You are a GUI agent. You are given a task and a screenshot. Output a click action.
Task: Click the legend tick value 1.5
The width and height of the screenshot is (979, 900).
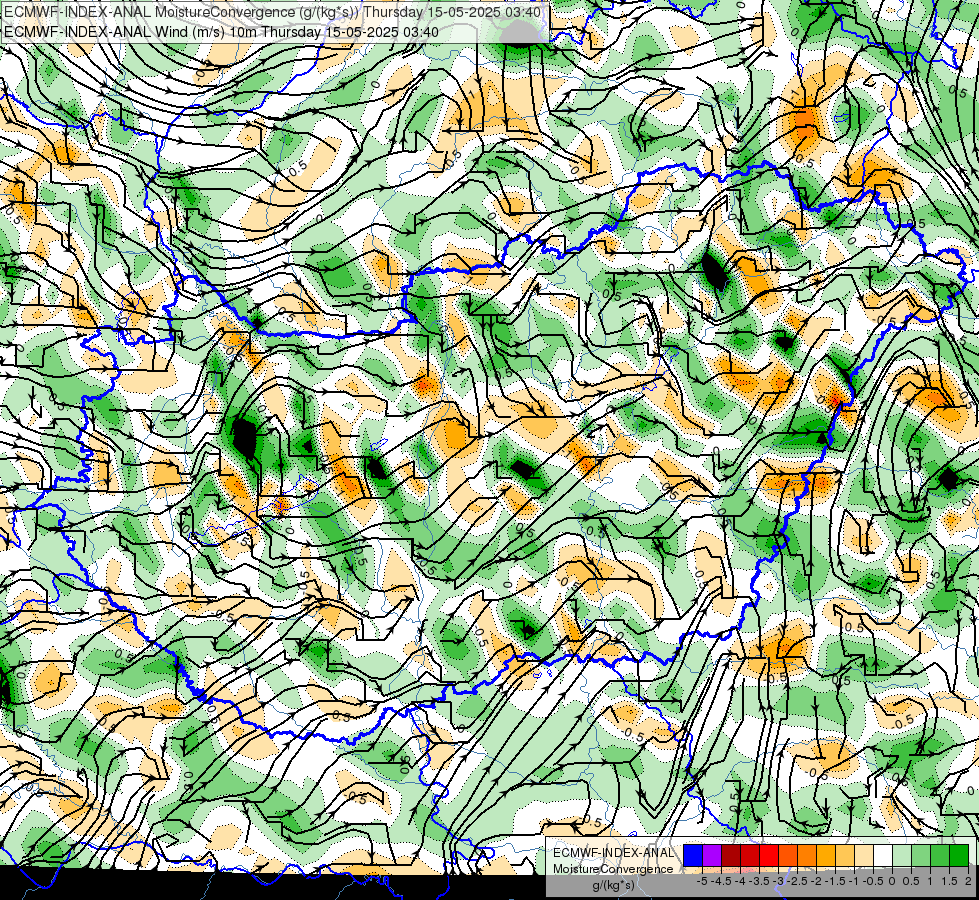coord(949,881)
